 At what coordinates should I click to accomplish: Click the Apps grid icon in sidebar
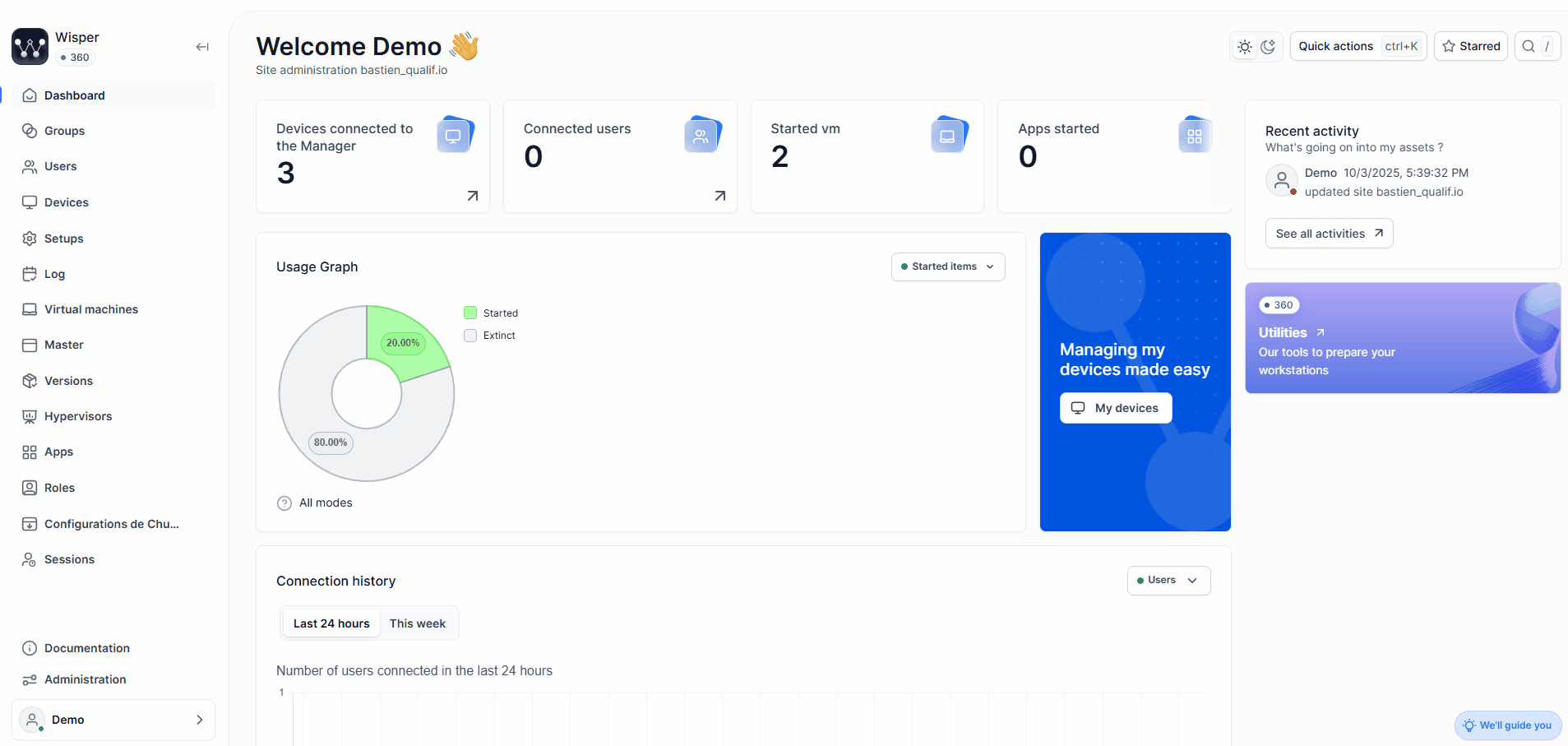[30, 452]
